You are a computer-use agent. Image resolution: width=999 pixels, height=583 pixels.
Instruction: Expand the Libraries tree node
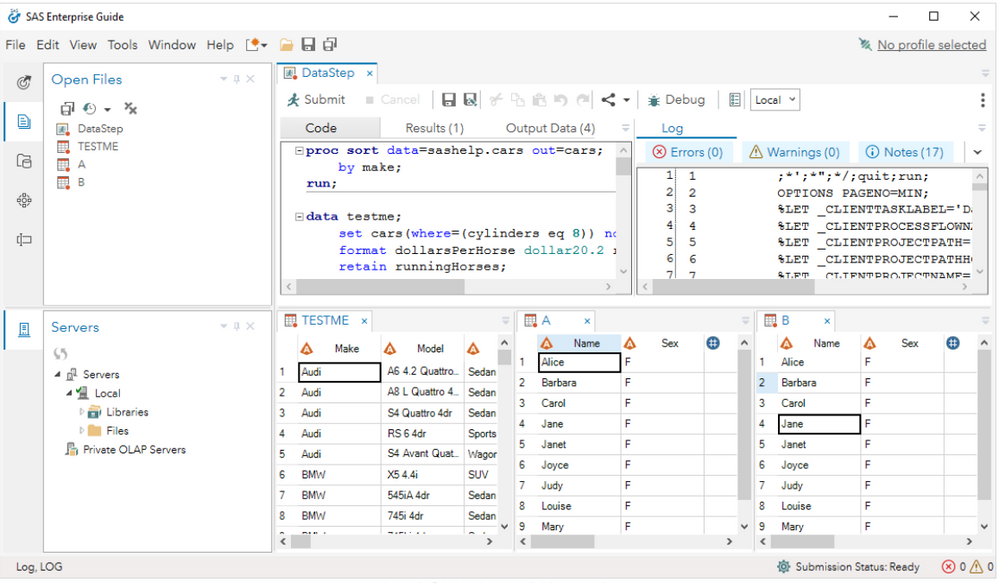point(82,412)
